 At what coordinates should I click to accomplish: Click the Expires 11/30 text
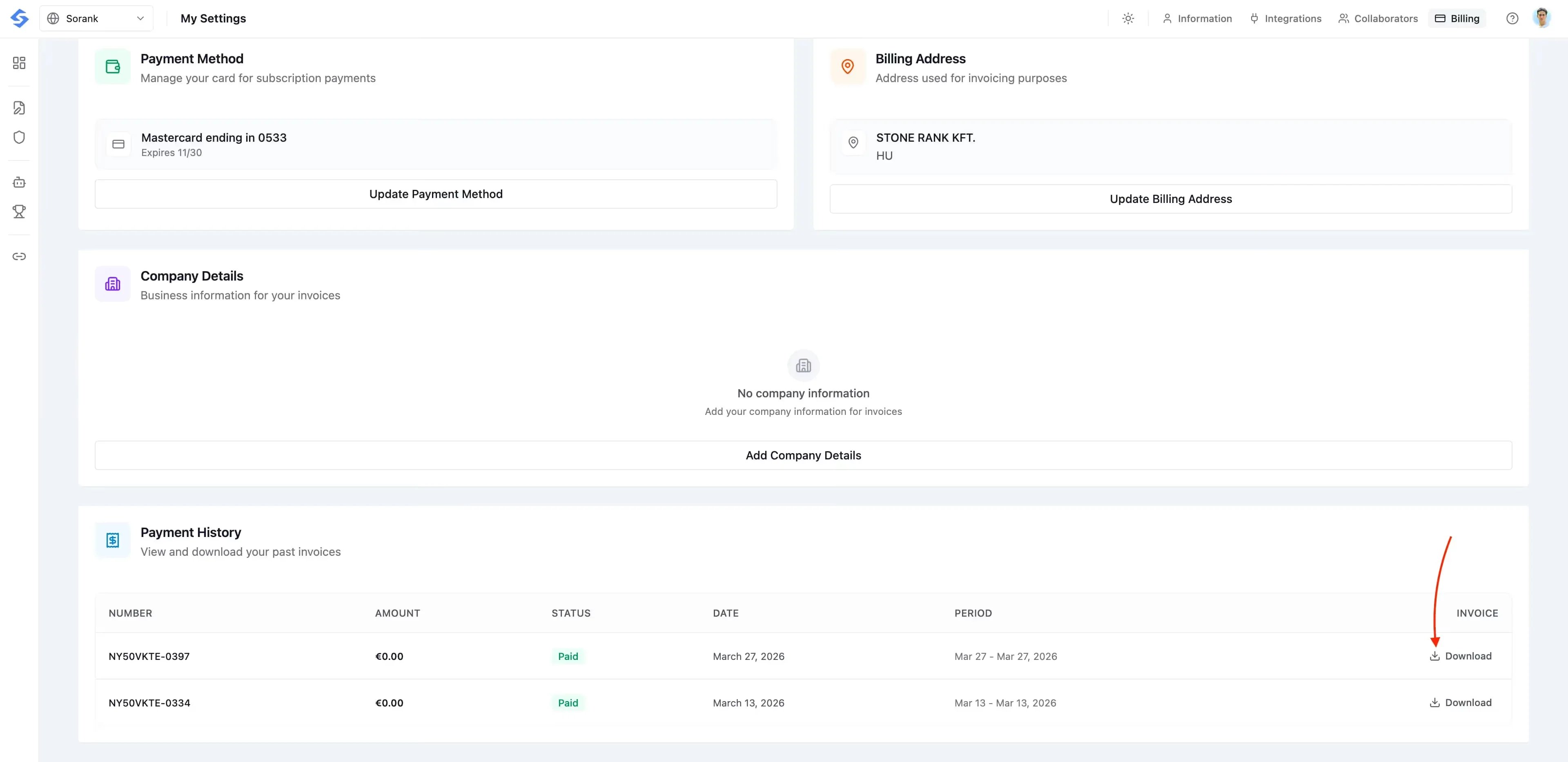point(171,153)
